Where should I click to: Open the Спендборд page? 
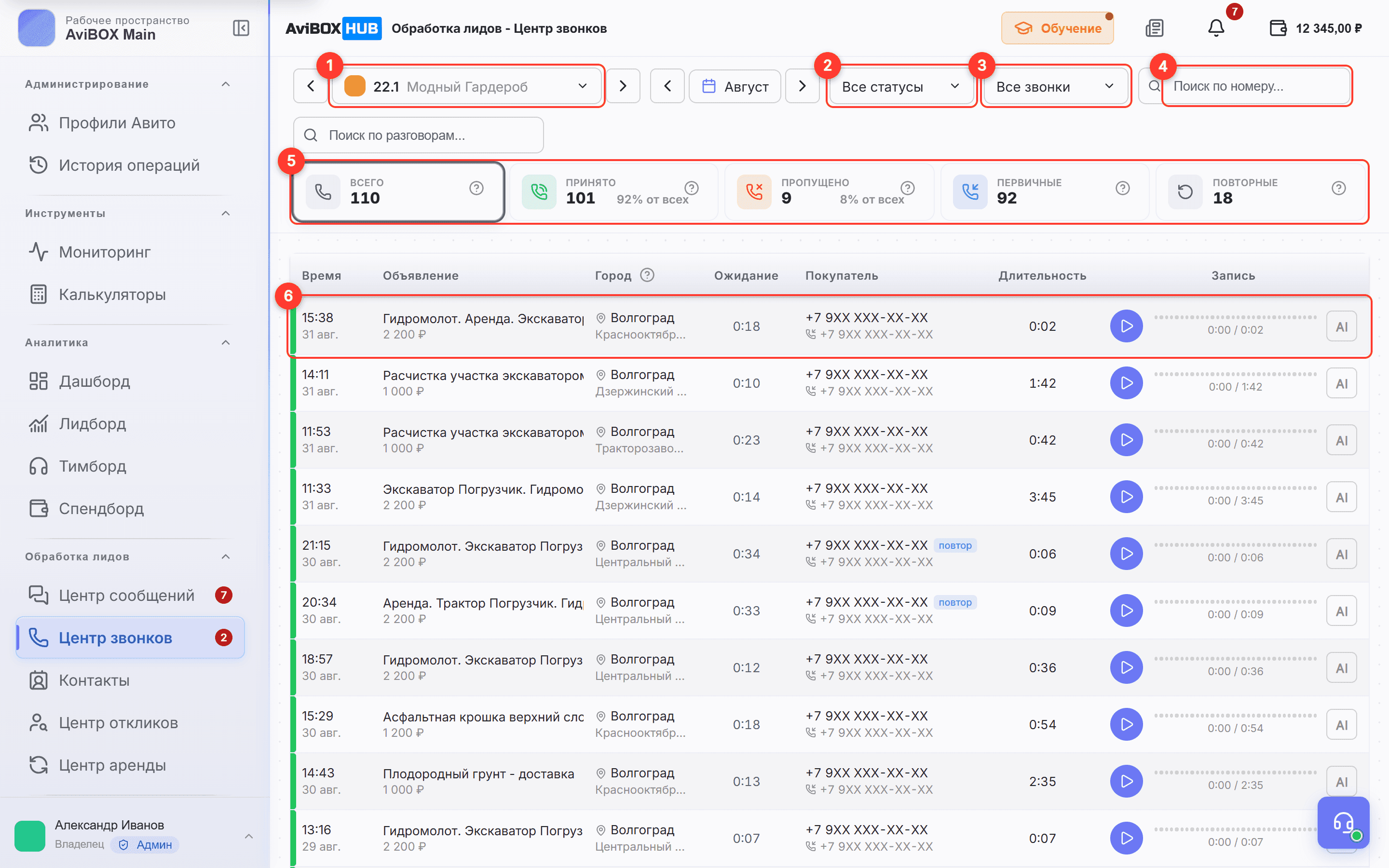(130, 509)
